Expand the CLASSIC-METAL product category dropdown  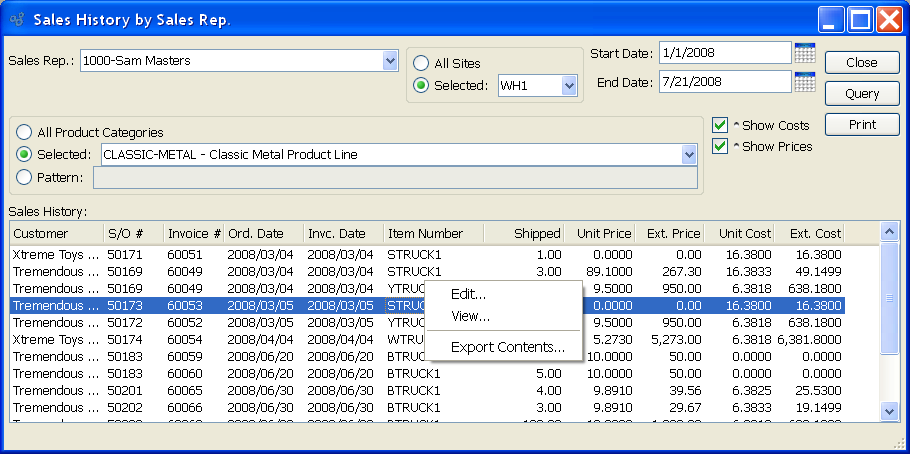[x=688, y=155]
